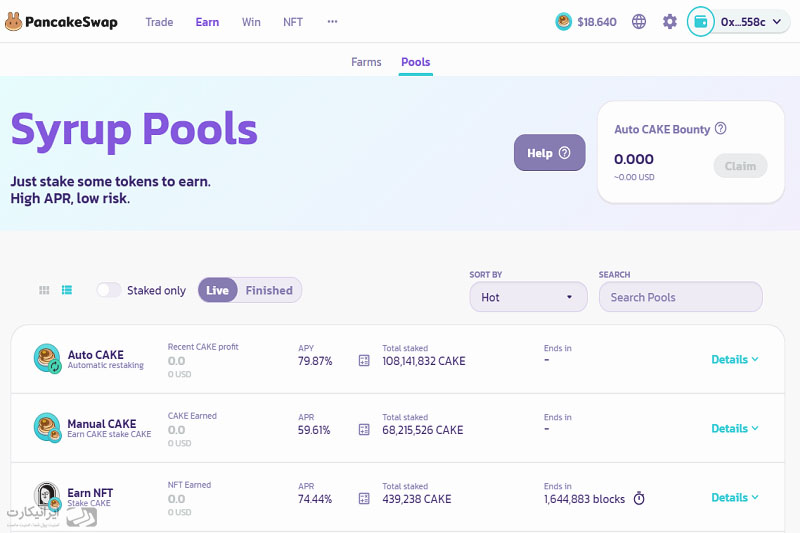
Task: Switch to list row view
Action: (x=67, y=290)
